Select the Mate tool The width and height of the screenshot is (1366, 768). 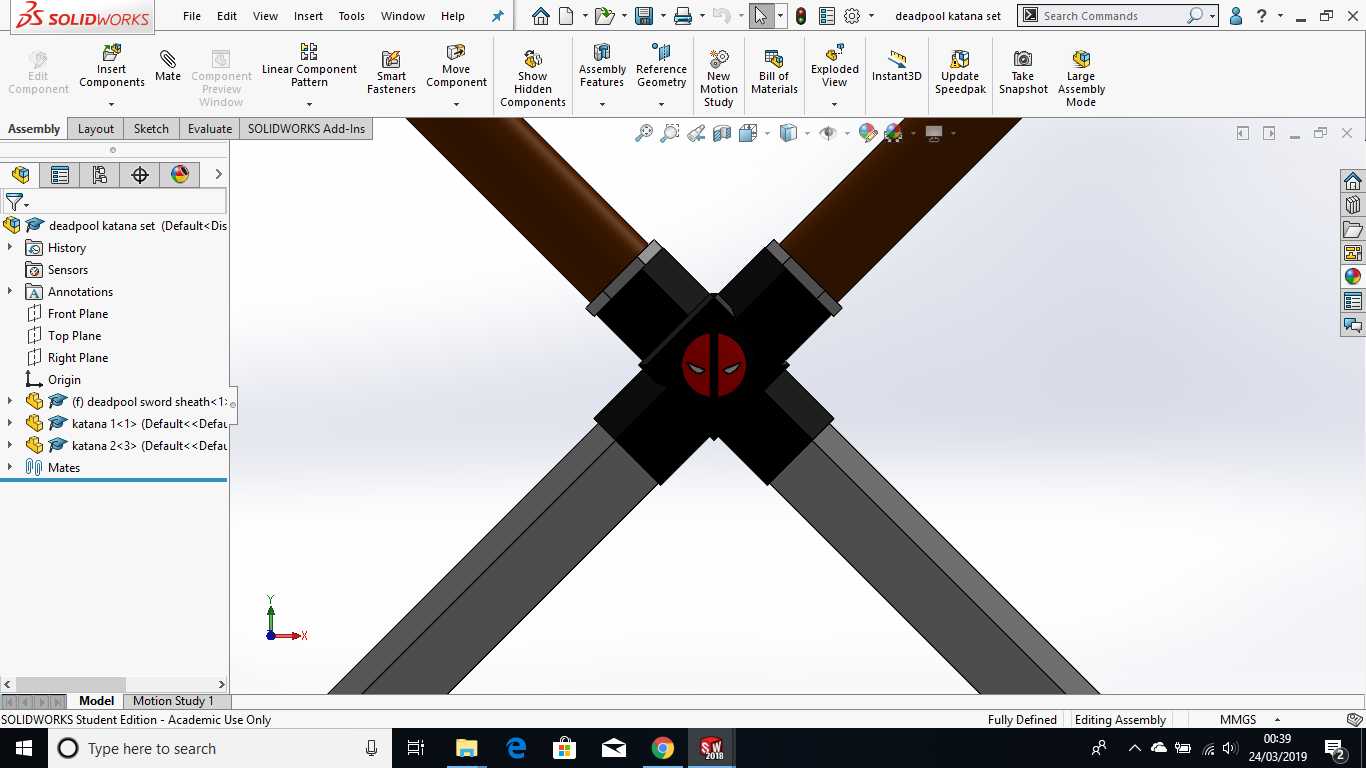pyautogui.click(x=168, y=66)
